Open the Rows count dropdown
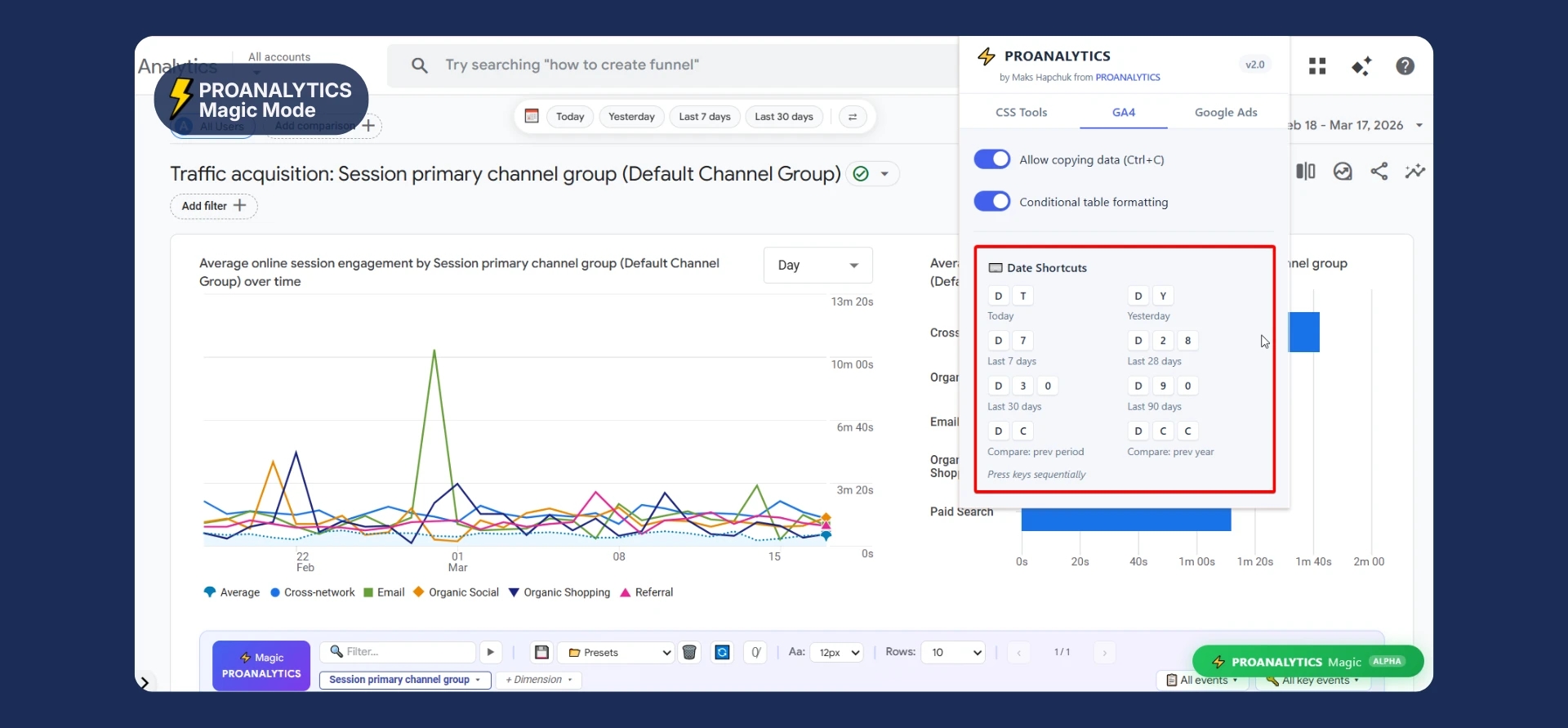This screenshot has width=1568, height=728. 953,652
